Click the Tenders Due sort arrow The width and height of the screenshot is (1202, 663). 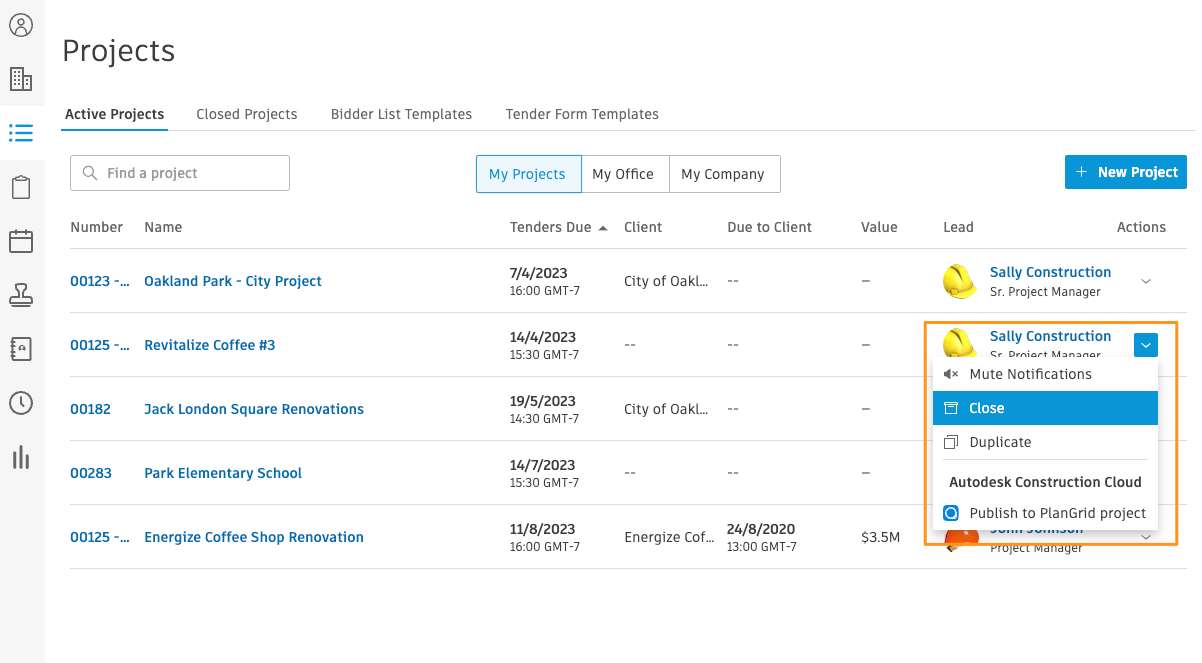point(603,228)
